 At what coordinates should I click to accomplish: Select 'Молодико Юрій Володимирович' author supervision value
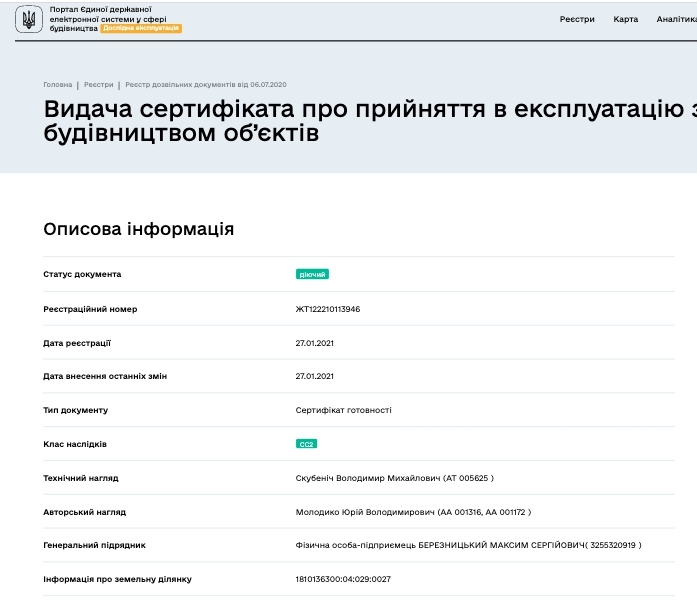point(413,512)
